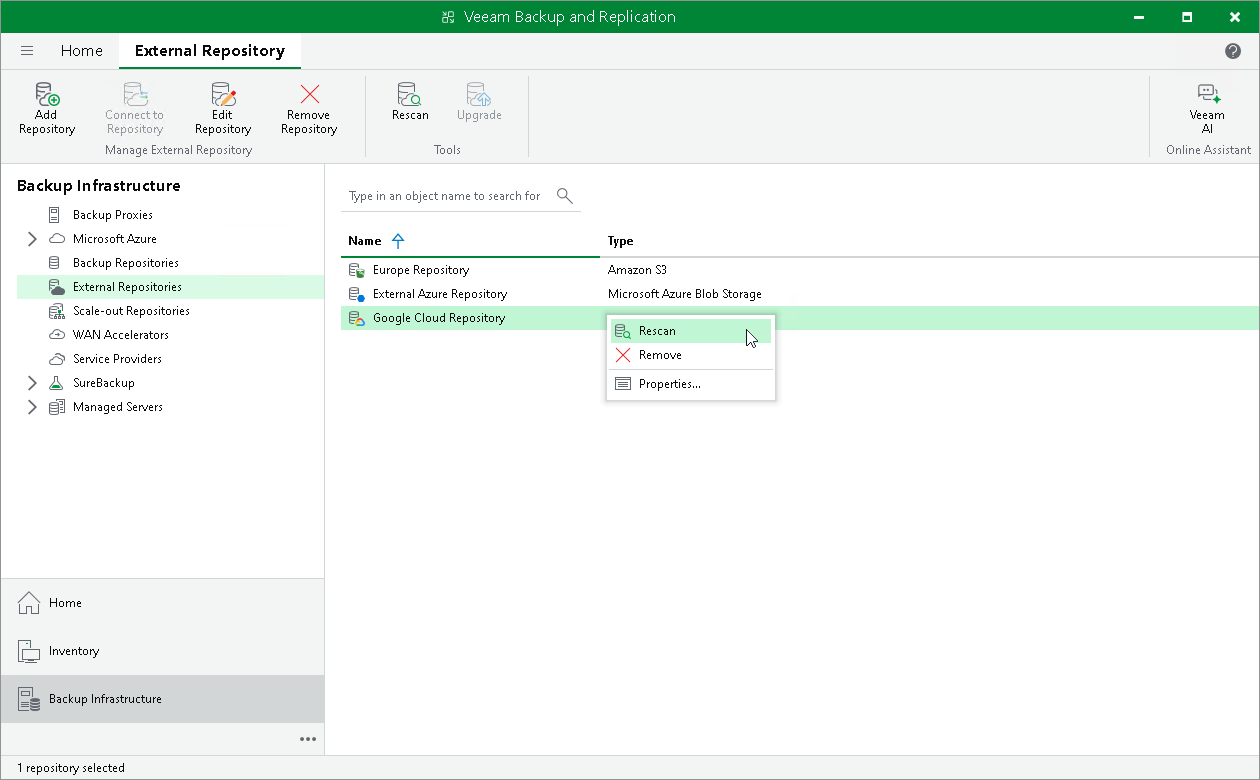Open the navigation pane overflow dots
The image size is (1260, 780).
click(308, 739)
